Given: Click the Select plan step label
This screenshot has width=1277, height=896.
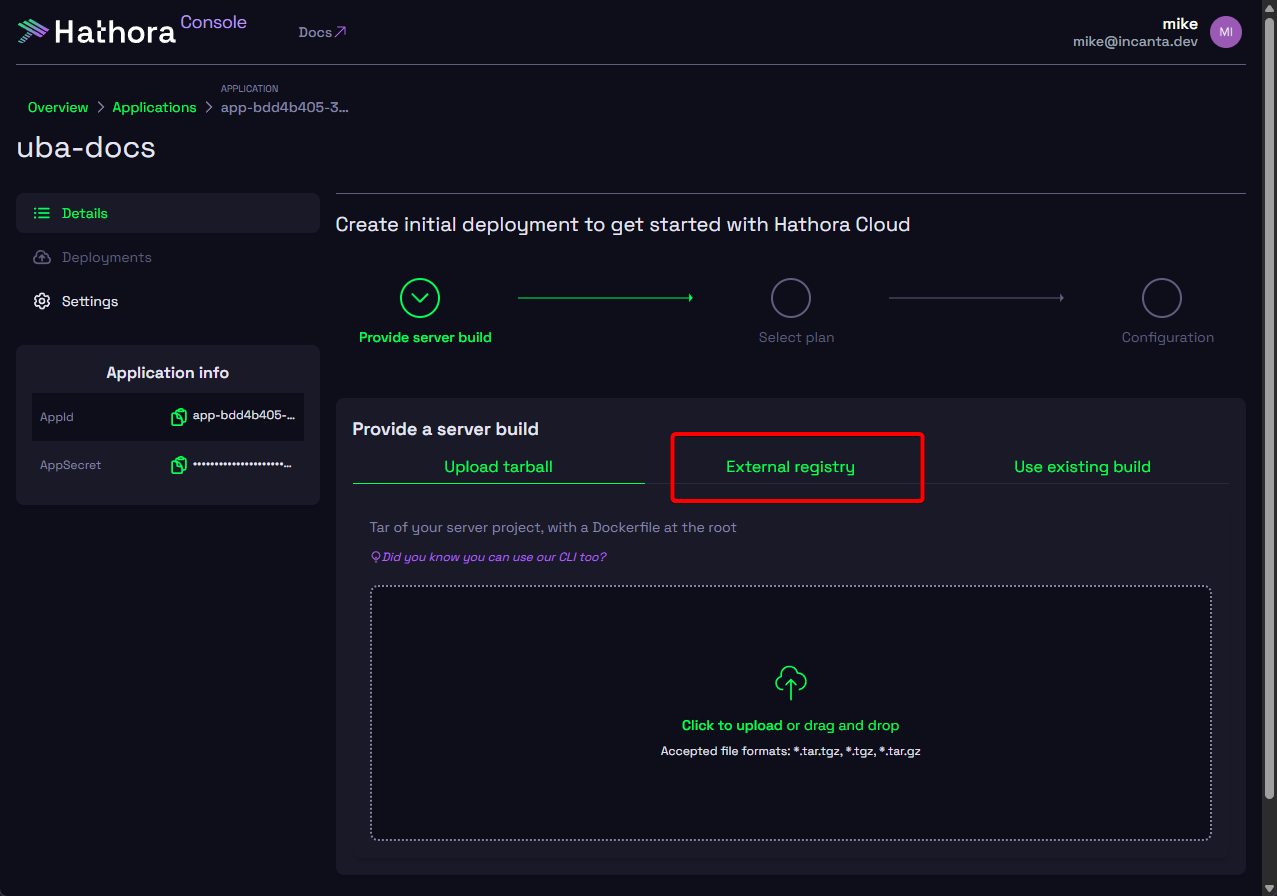Looking at the screenshot, I should click(x=796, y=337).
